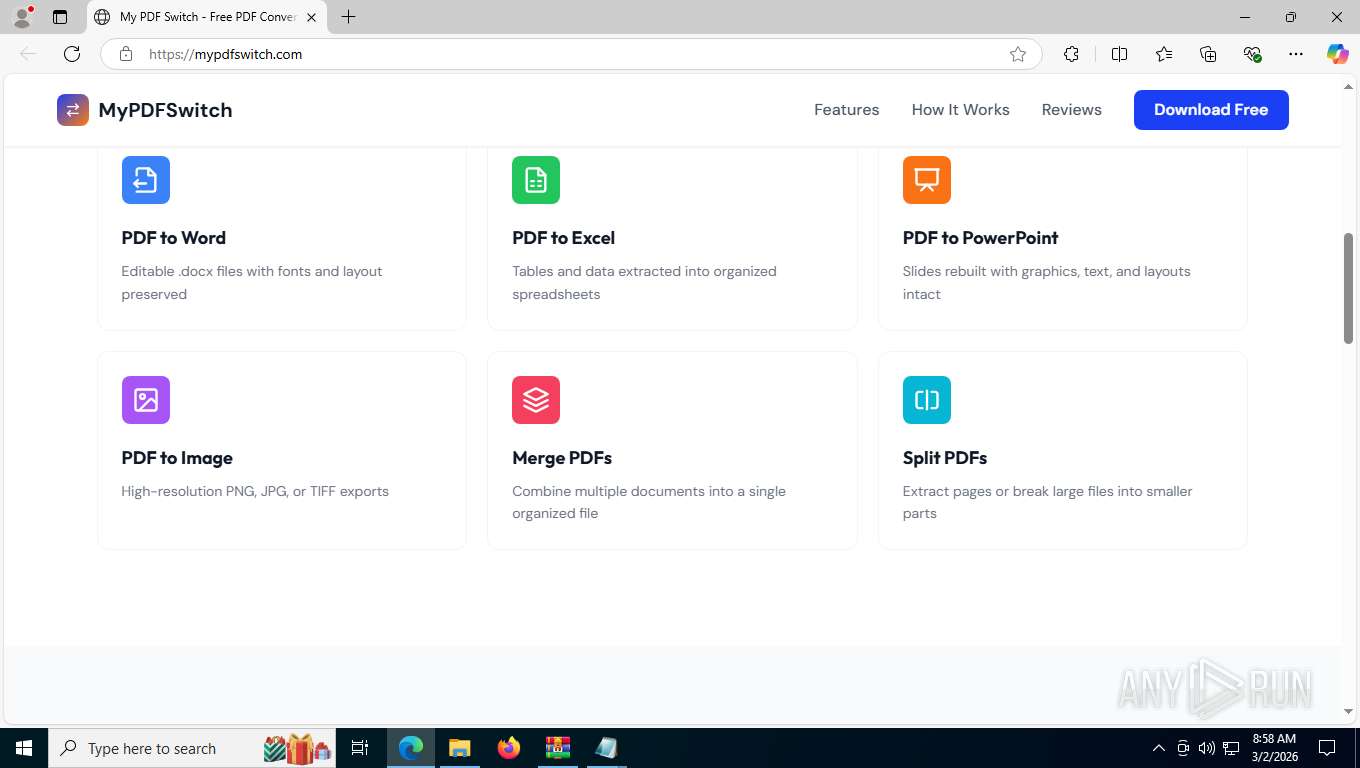
Task: Open Edge Settings and more menu
Action: coord(1296,54)
